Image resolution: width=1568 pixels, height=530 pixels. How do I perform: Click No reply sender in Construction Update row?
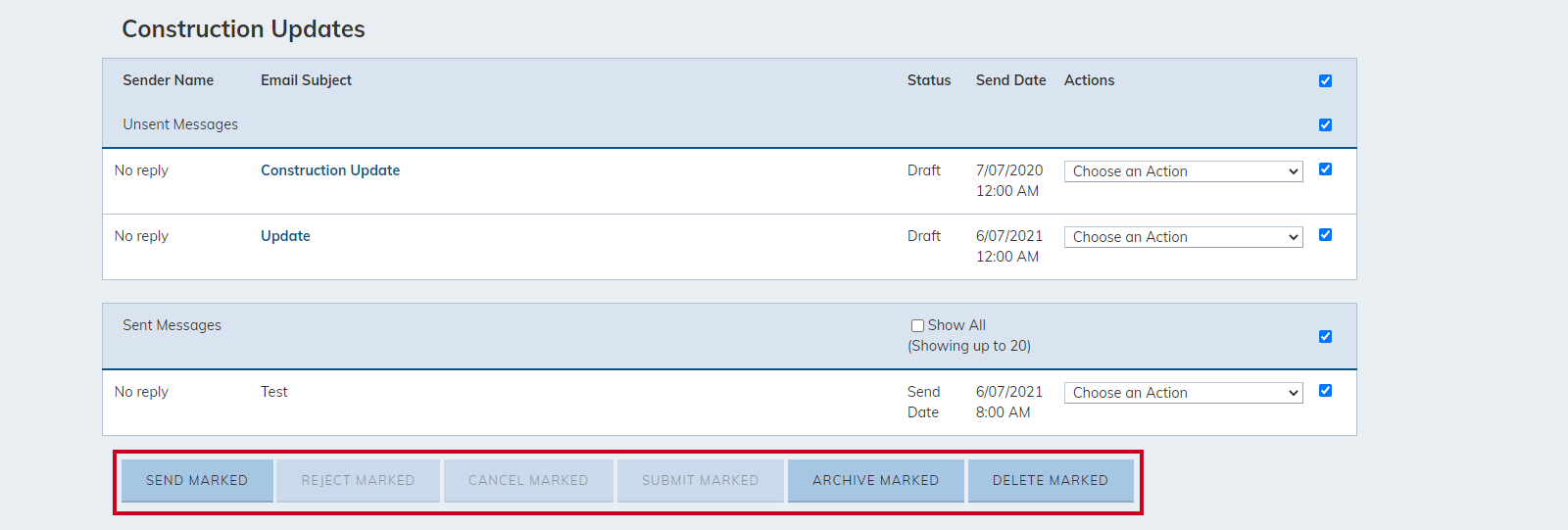[x=141, y=170]
